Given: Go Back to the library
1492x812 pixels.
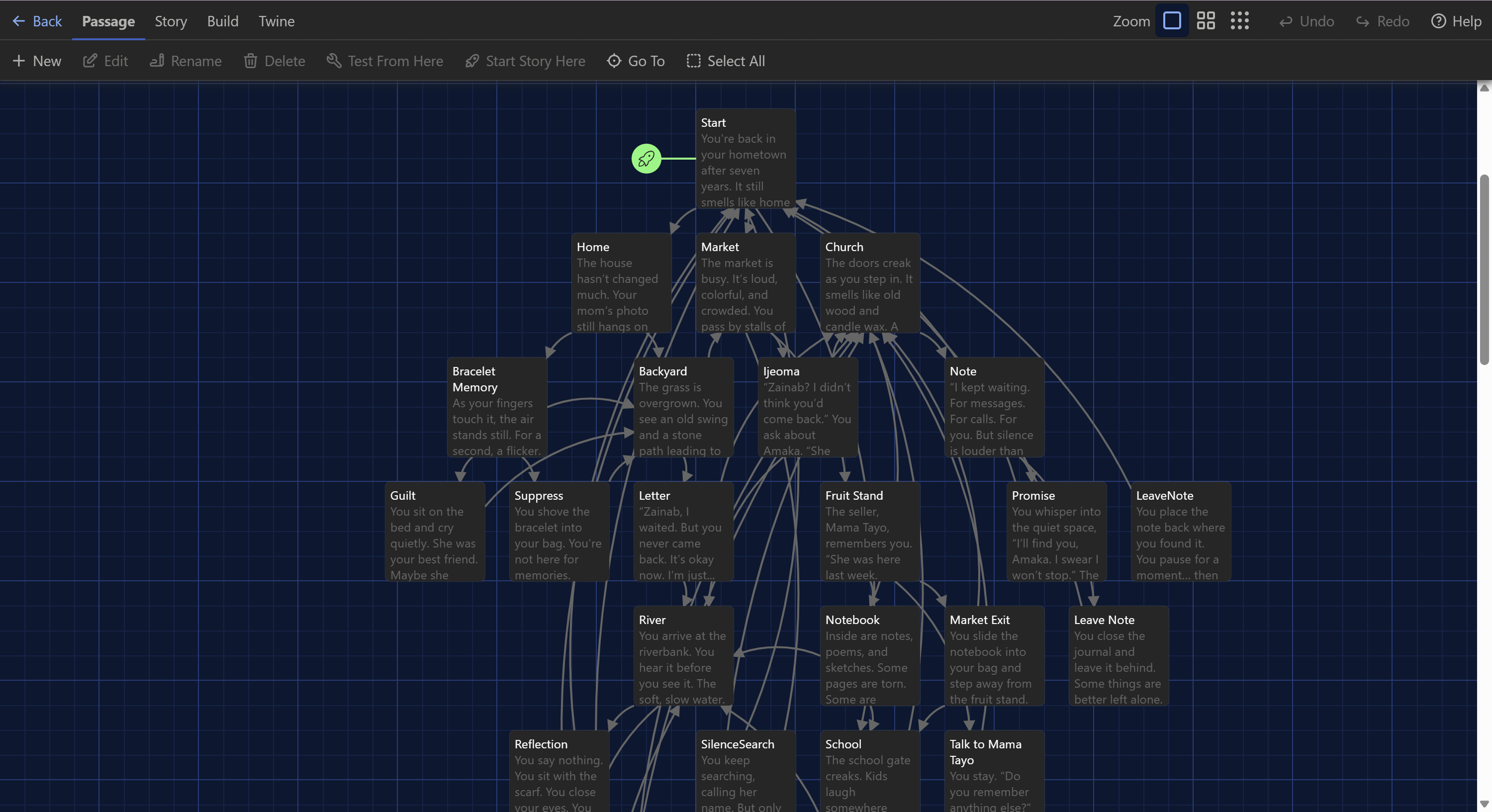Looking at the screenshot, I should [37, 21].
